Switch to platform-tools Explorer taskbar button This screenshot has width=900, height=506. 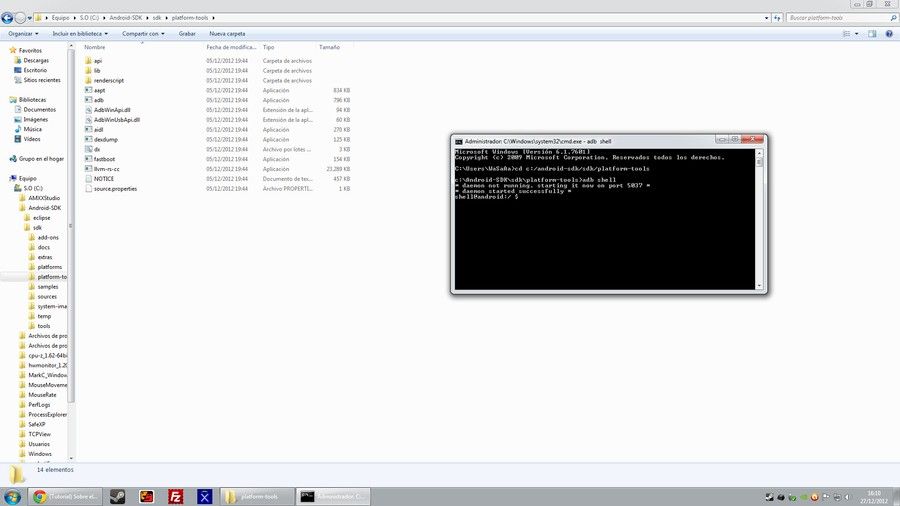tap(256, 496)
